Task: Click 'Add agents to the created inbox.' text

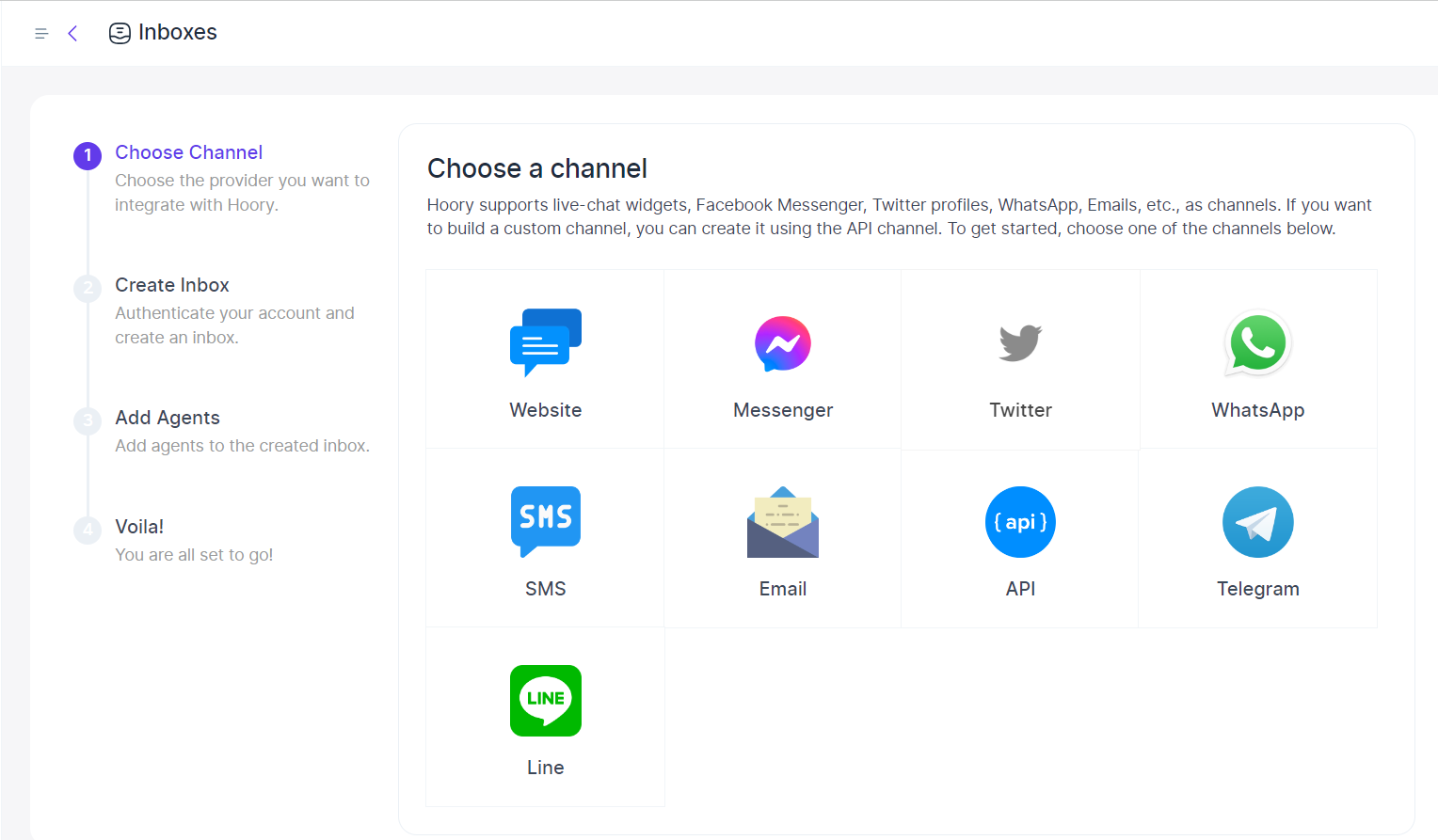Action: [x=242, y=446]
